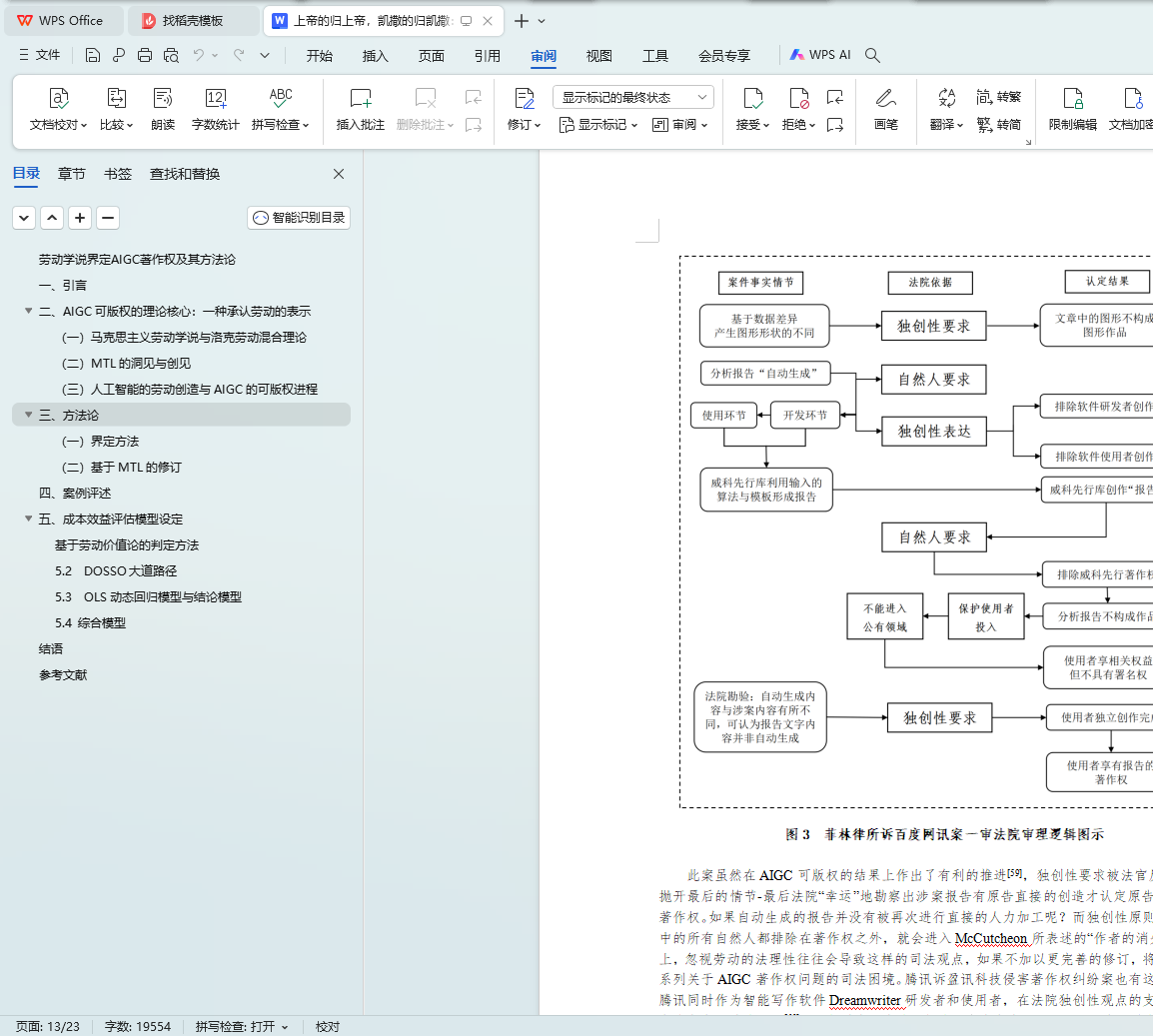Screen dimensions: 1153x1036
Task: Switch to the 插入 ribbon tab
Action: pos(375,56)
